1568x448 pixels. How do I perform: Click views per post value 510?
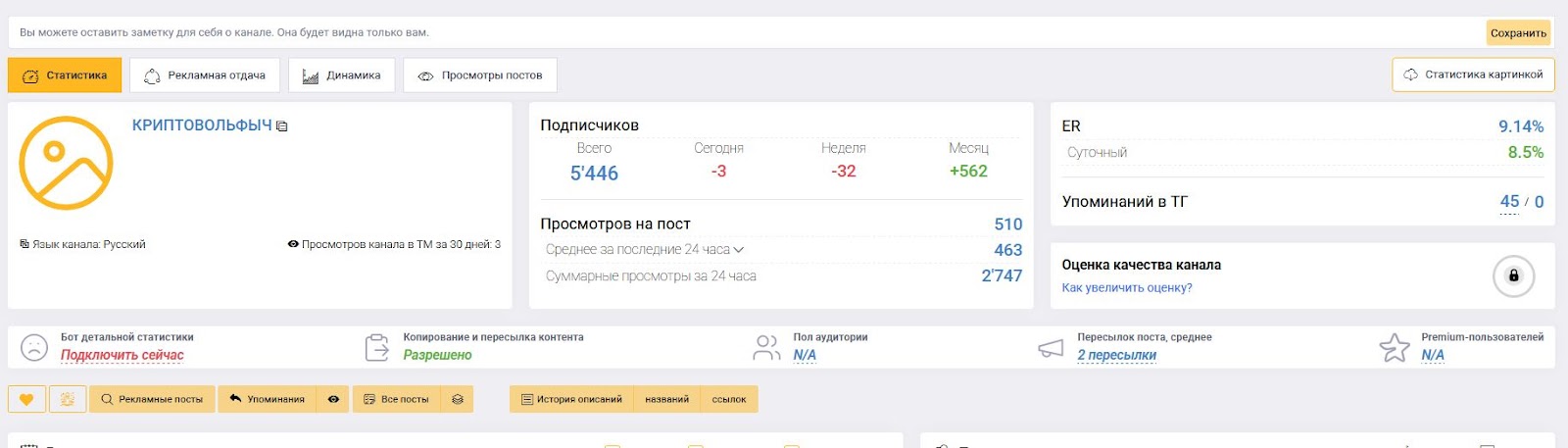tap(1008, 224)
